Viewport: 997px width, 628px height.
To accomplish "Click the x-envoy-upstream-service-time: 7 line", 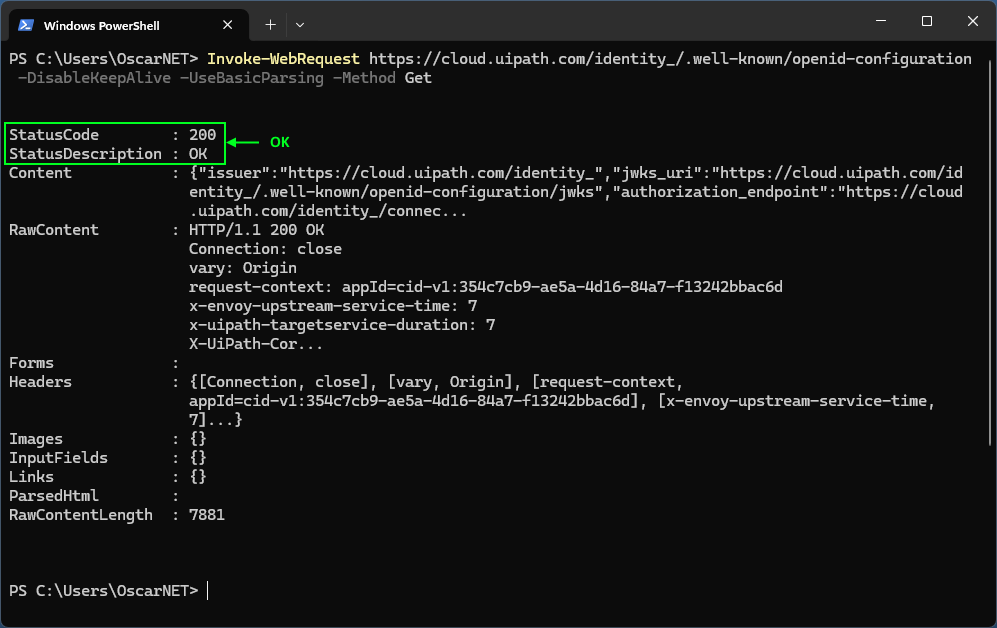I will pyautogui.click(x=333, y=306).
